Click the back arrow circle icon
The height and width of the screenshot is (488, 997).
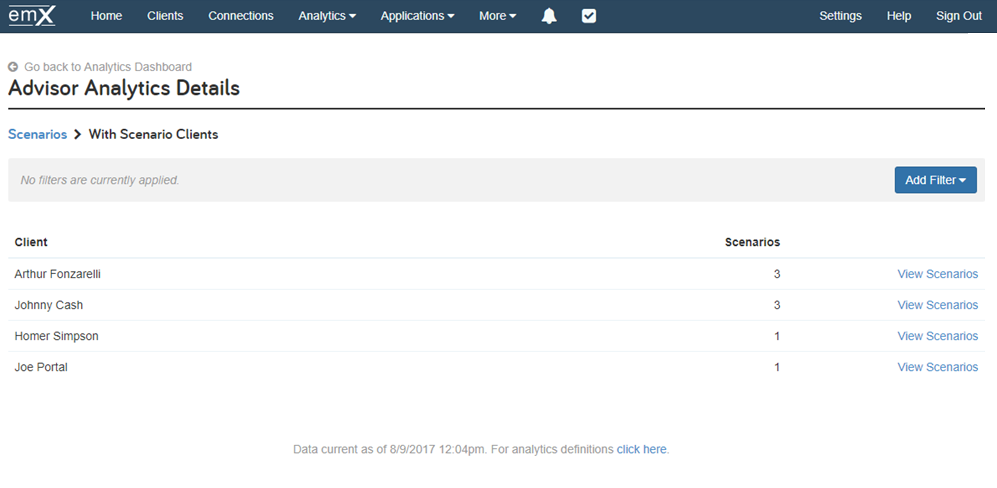point(13,67)
